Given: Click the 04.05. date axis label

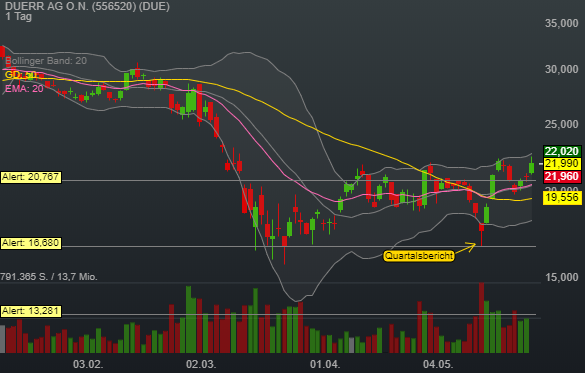Looking at the screenshot, I should [438, 364].
